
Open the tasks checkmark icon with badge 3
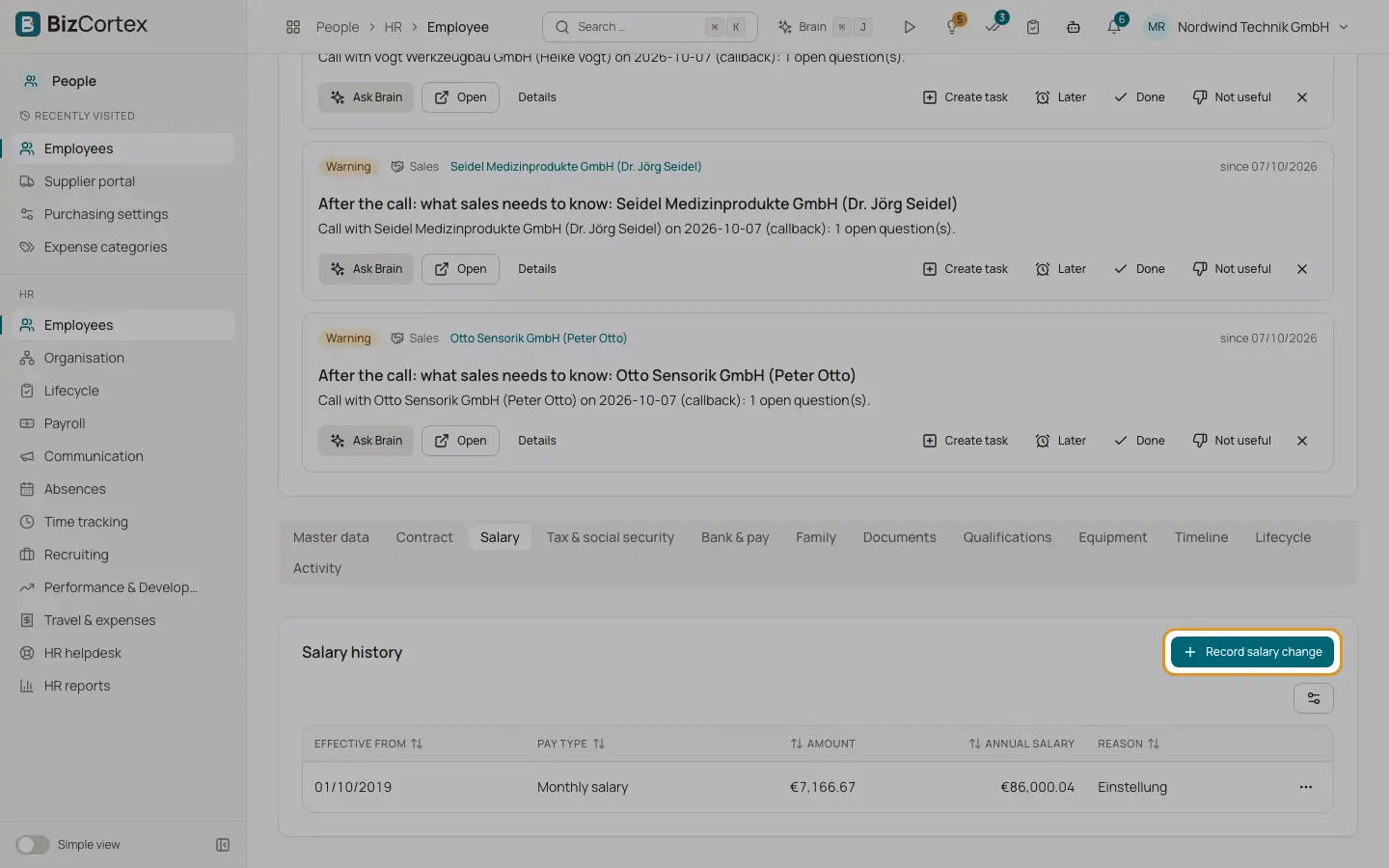(993, 27)
